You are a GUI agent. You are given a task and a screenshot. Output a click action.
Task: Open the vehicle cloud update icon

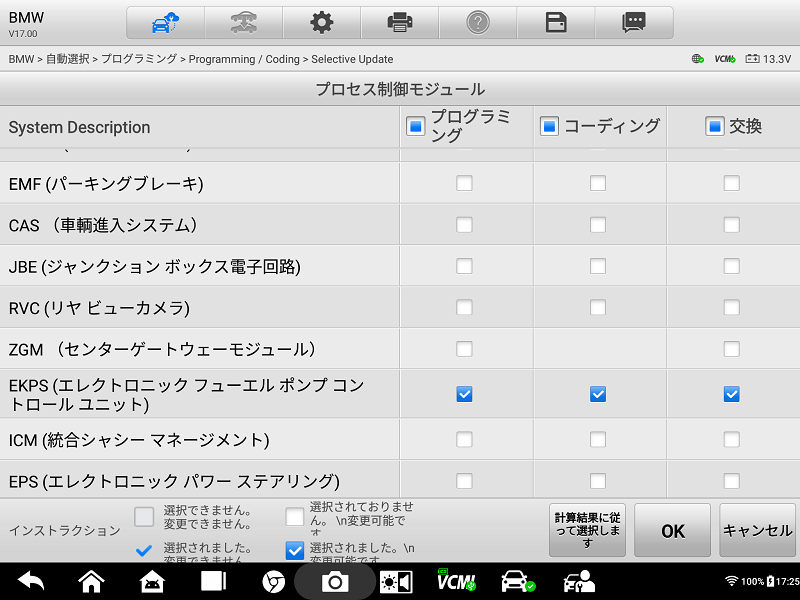tap(165, 23)
